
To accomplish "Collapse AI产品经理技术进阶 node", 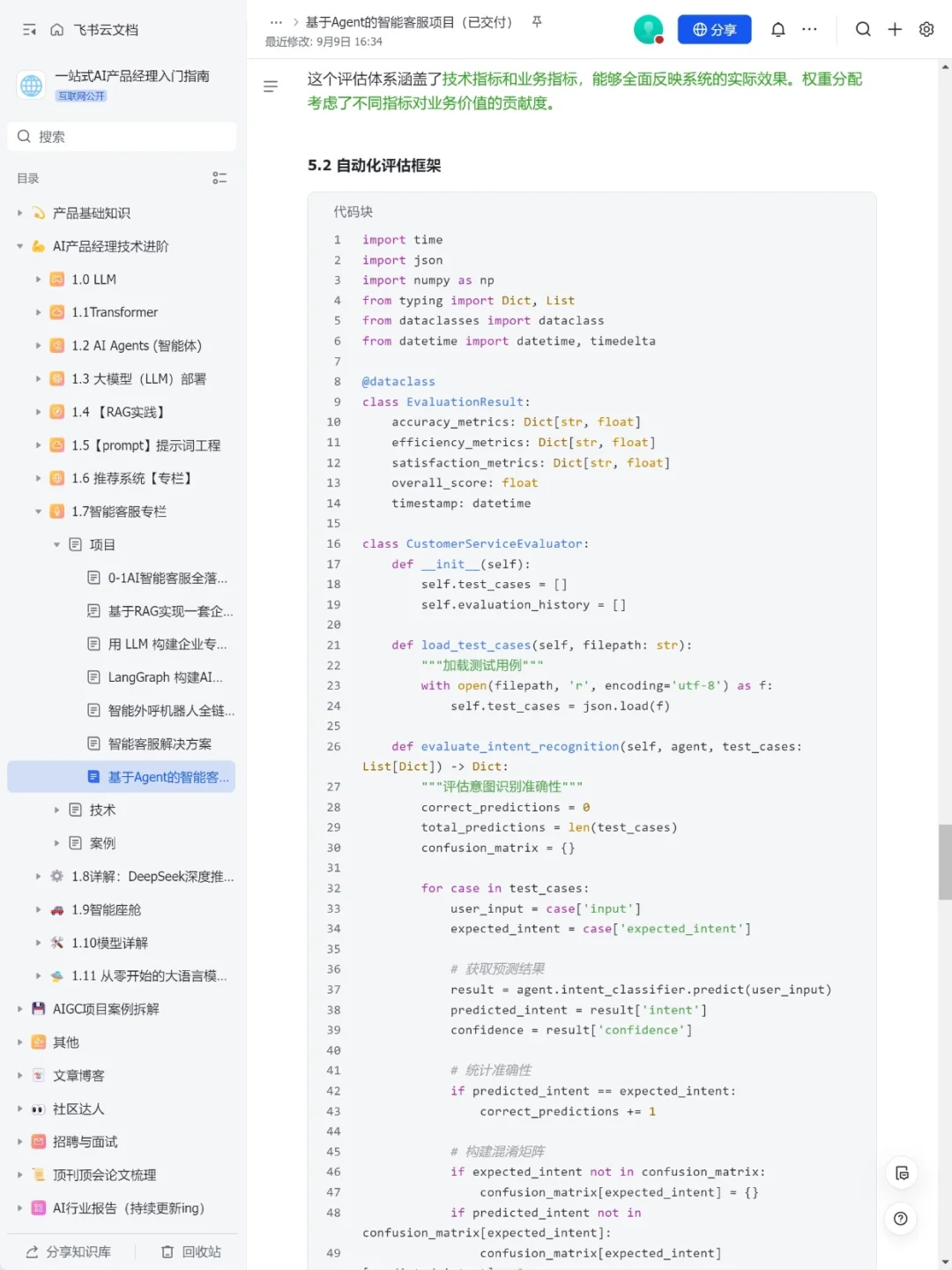I will point(19,246).
